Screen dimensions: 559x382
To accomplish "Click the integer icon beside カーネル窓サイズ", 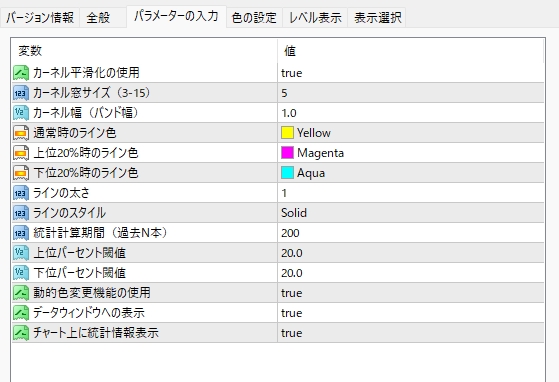I will pos(21,93).
